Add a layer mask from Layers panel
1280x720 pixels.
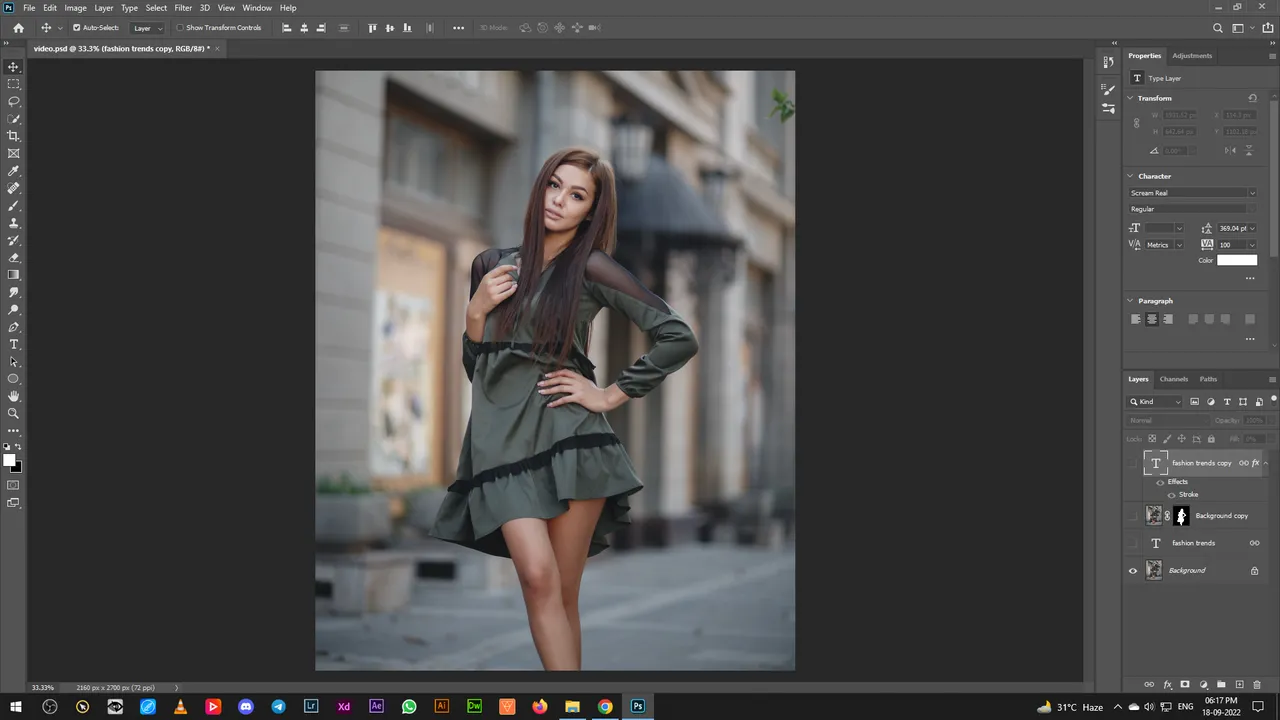click(x=1185, y=684)
